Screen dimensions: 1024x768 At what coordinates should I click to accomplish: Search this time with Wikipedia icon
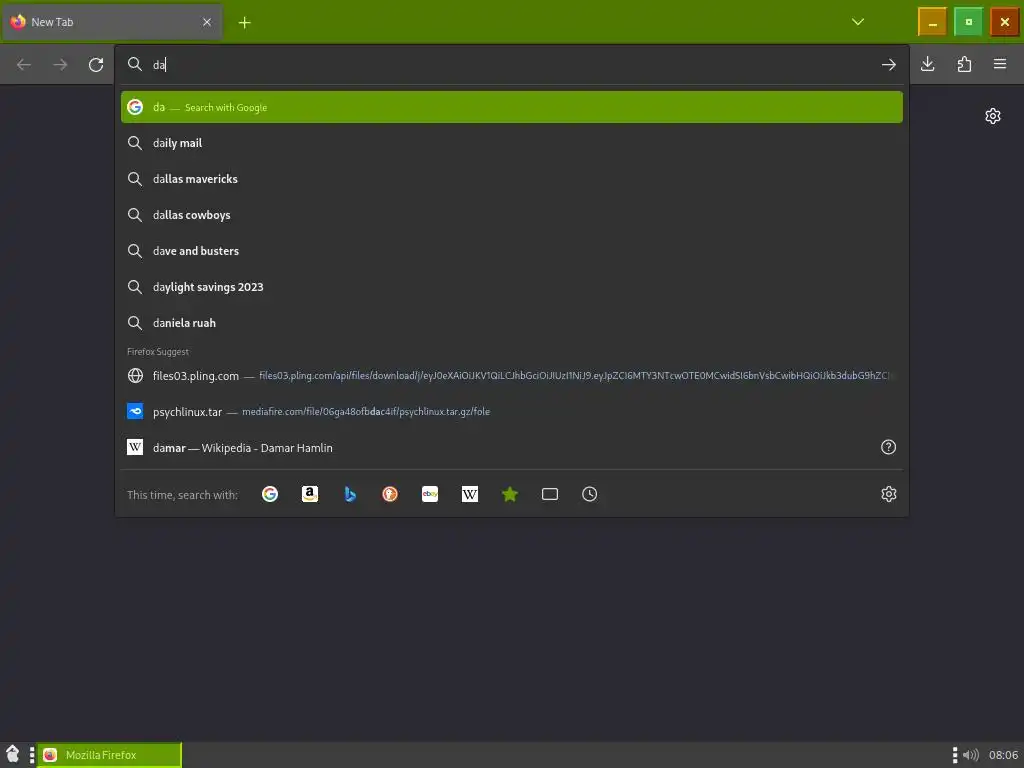pyautogui.click(x=470, y=494)
